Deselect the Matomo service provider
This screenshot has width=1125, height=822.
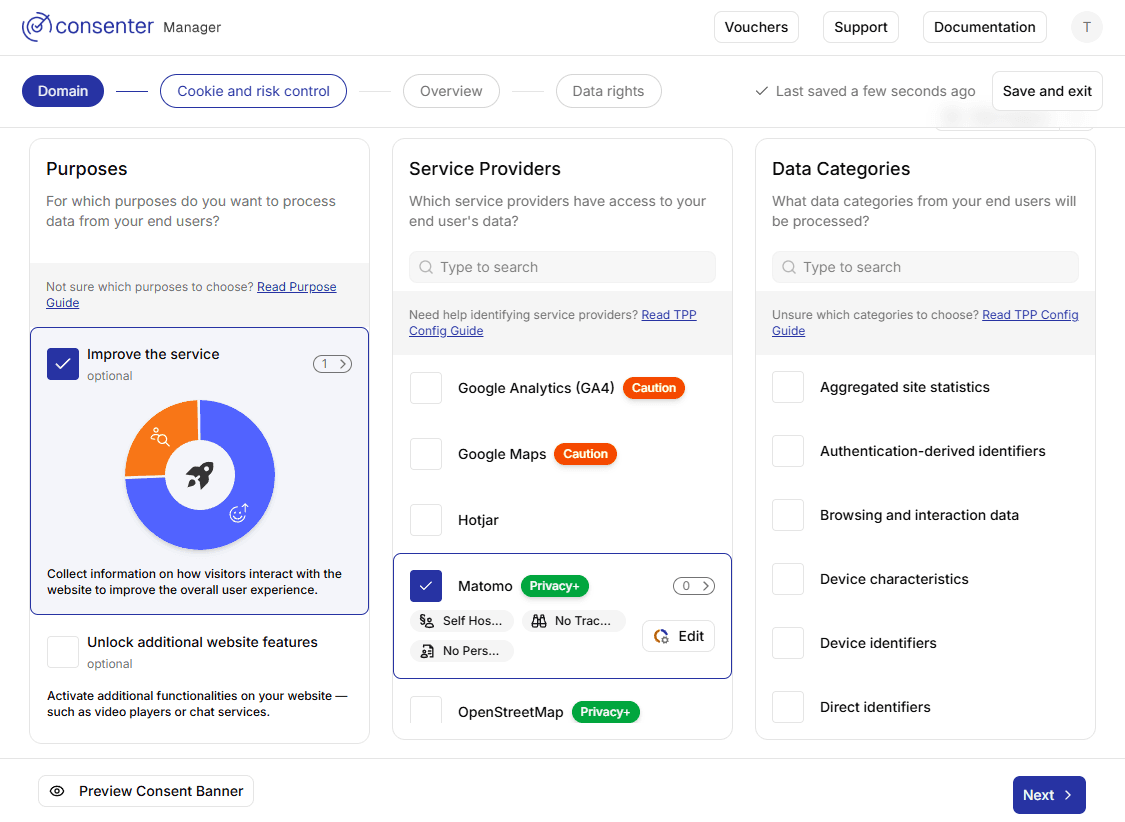coord(426,586)
